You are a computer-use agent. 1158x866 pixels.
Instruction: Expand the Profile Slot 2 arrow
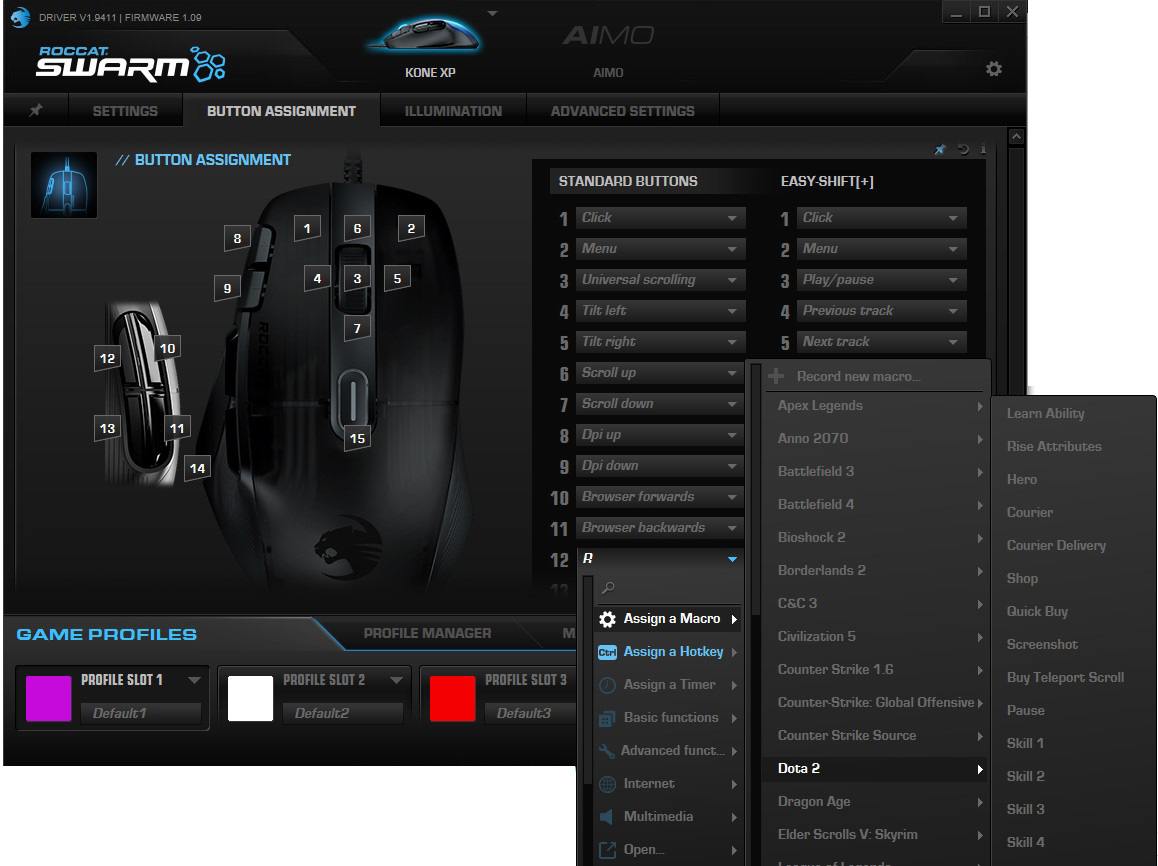[x=397, y=680]
